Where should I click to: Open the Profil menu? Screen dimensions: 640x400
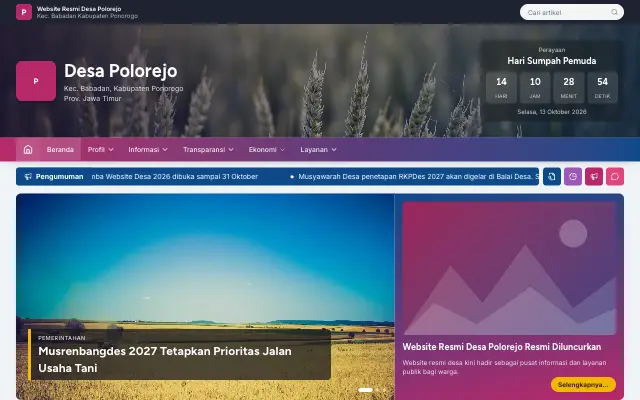coord(100,149)
